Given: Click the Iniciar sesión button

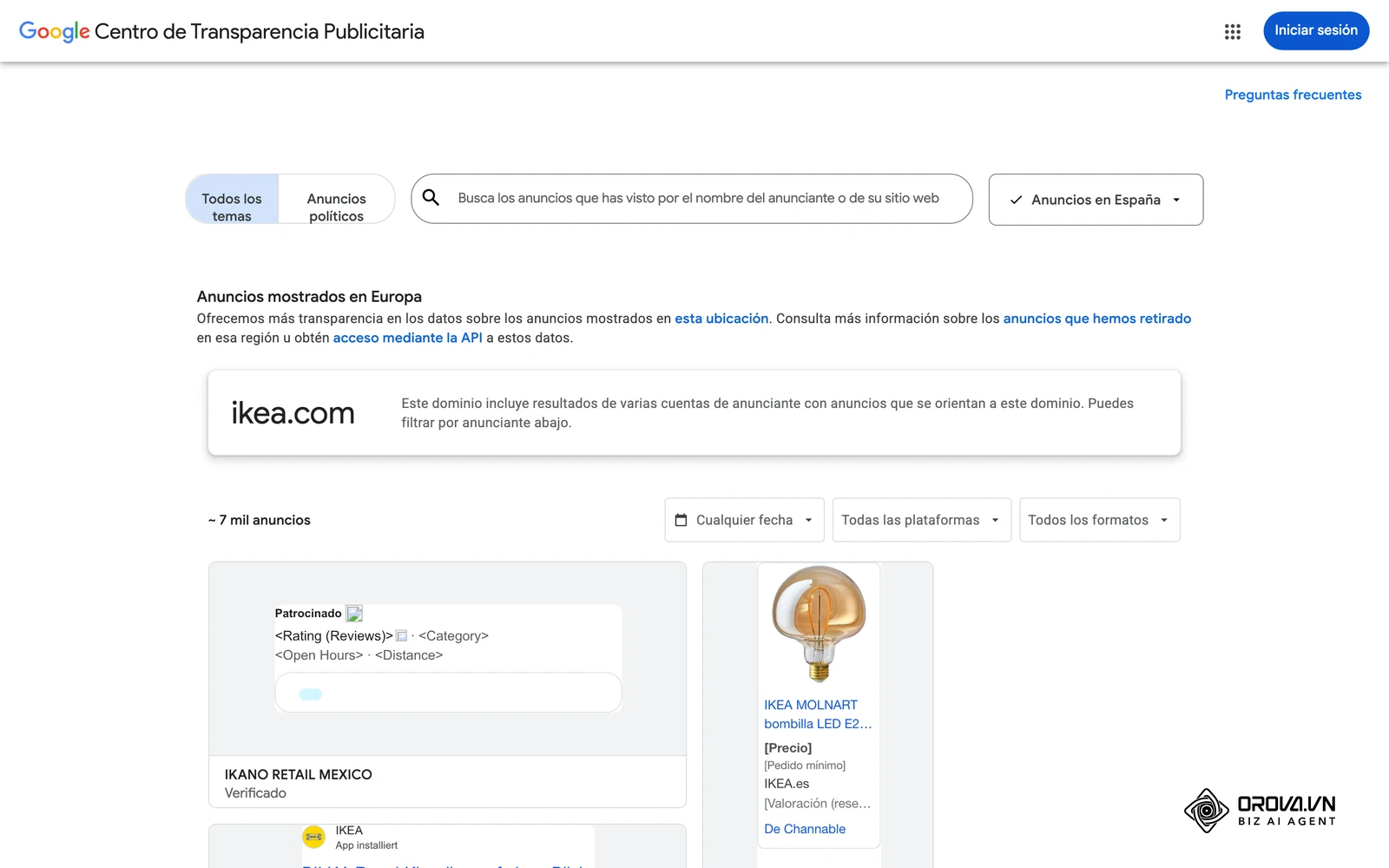Looking at the screenshot, I should point(1316,30).
